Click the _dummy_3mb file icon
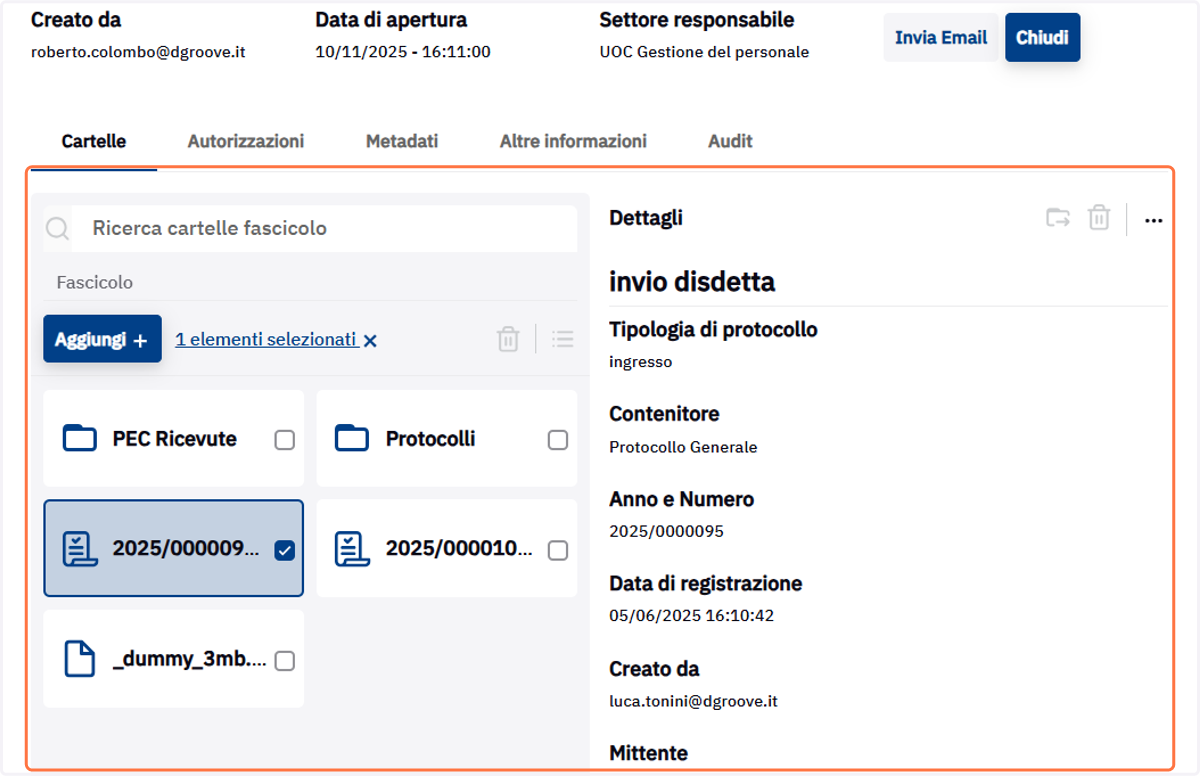Image resolution: width=1200 pixels, height=776 pixels. point(80,660)
